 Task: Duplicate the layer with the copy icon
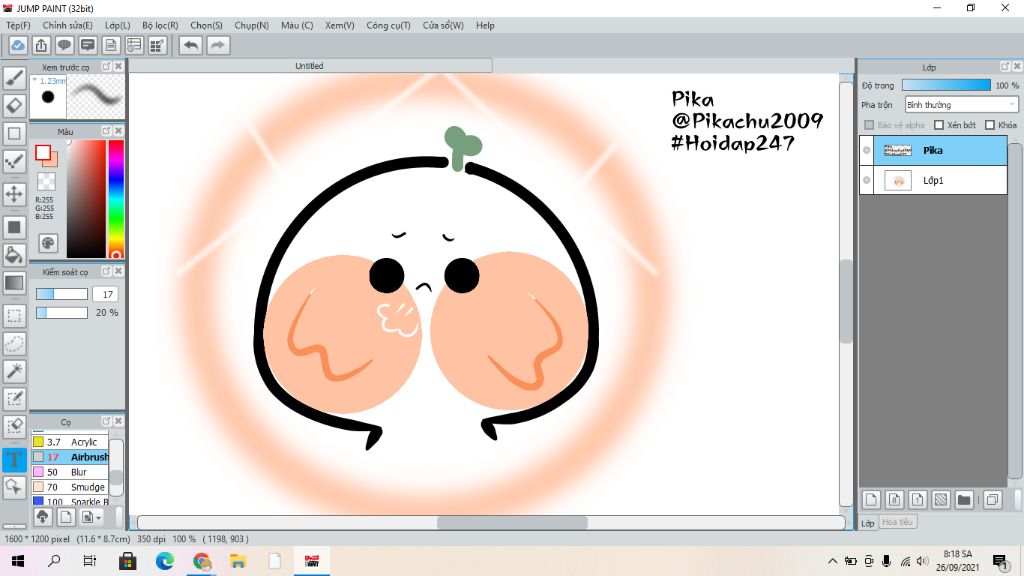[x=992, y=500]
